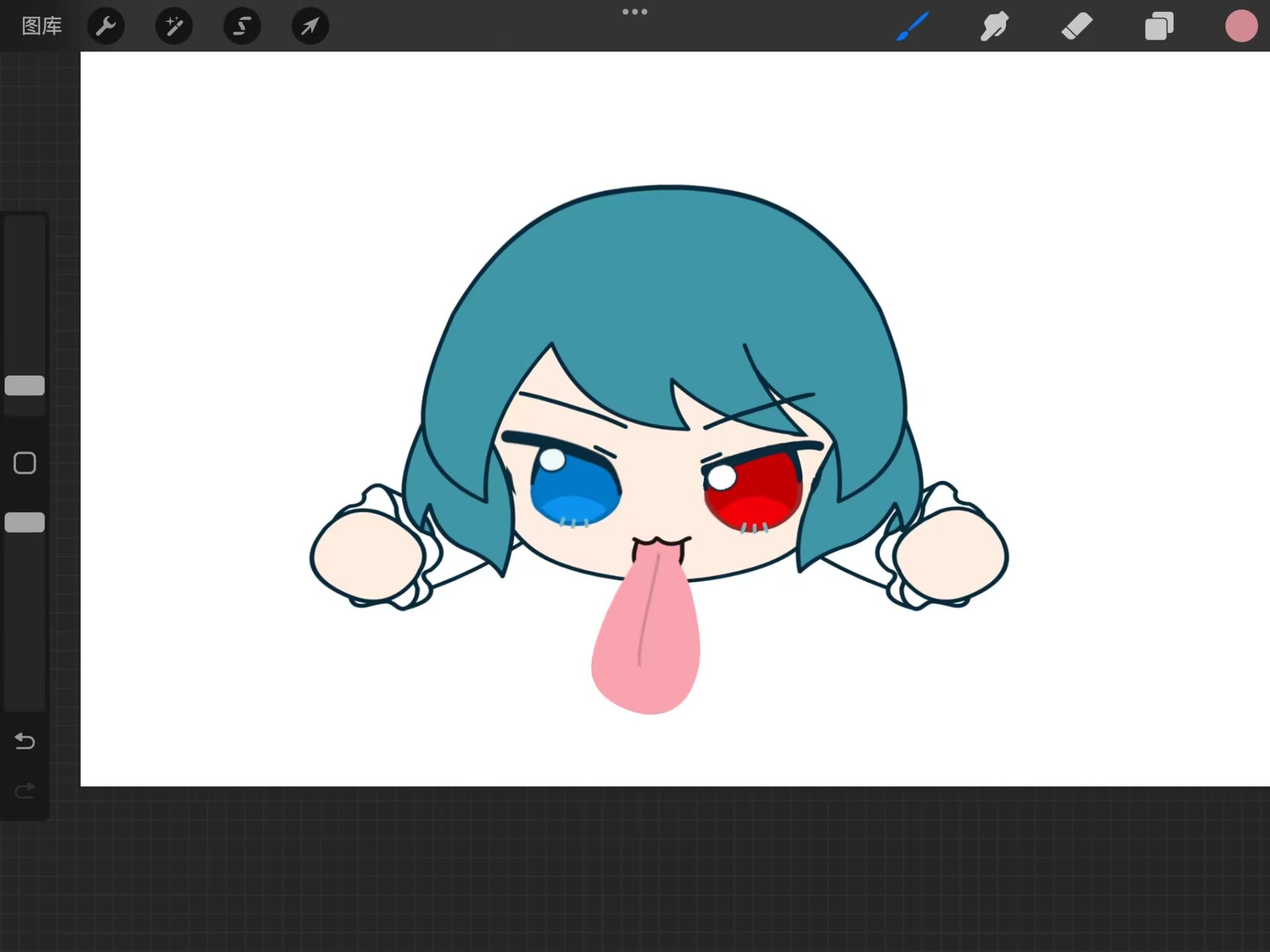Image resolution: width=1270 pixels, height=952 pixels.
Task: Select the Brush tool
Action: coord(913,26)
